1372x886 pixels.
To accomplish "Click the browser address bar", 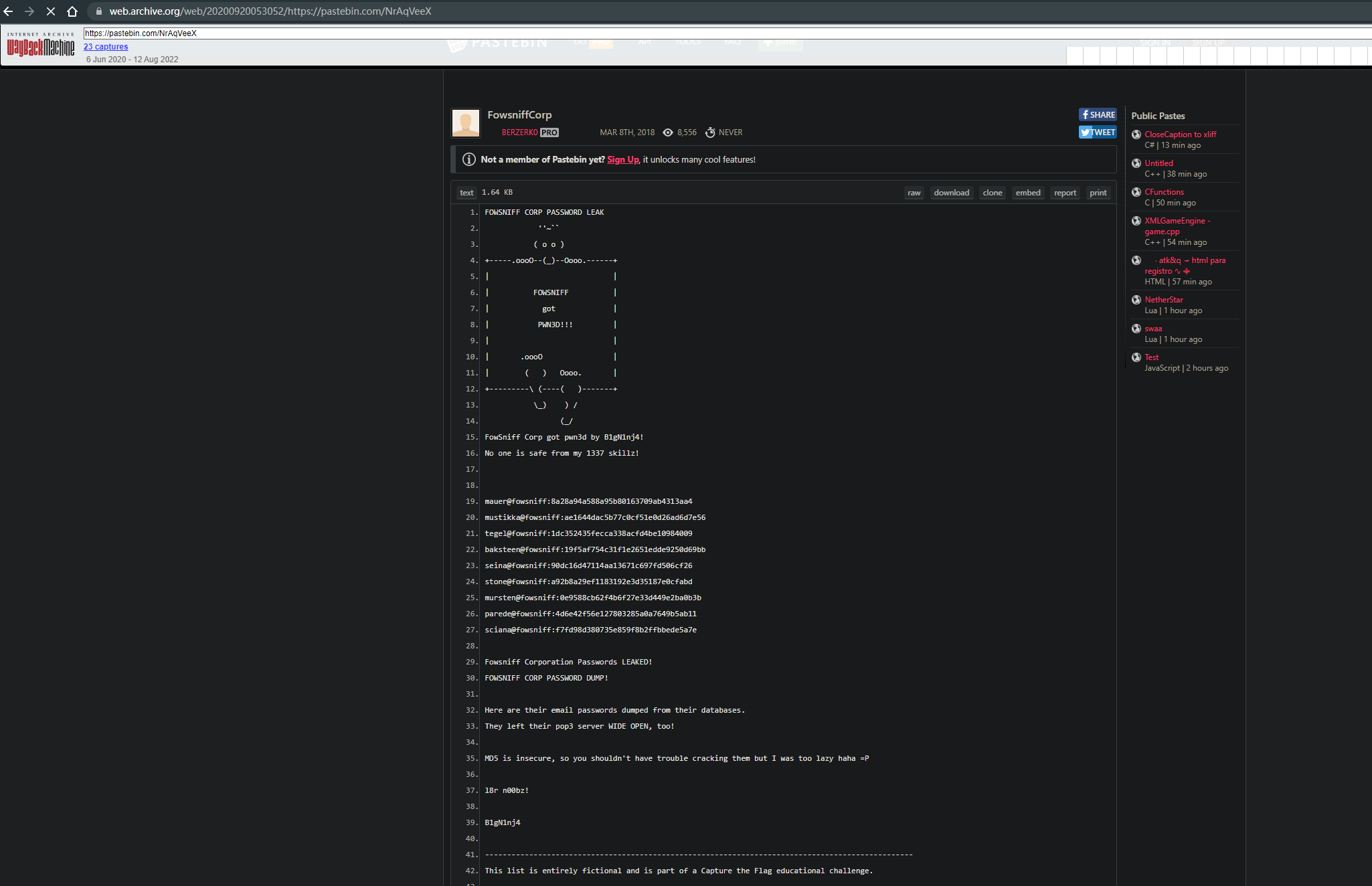I will (x=730, y=11).
